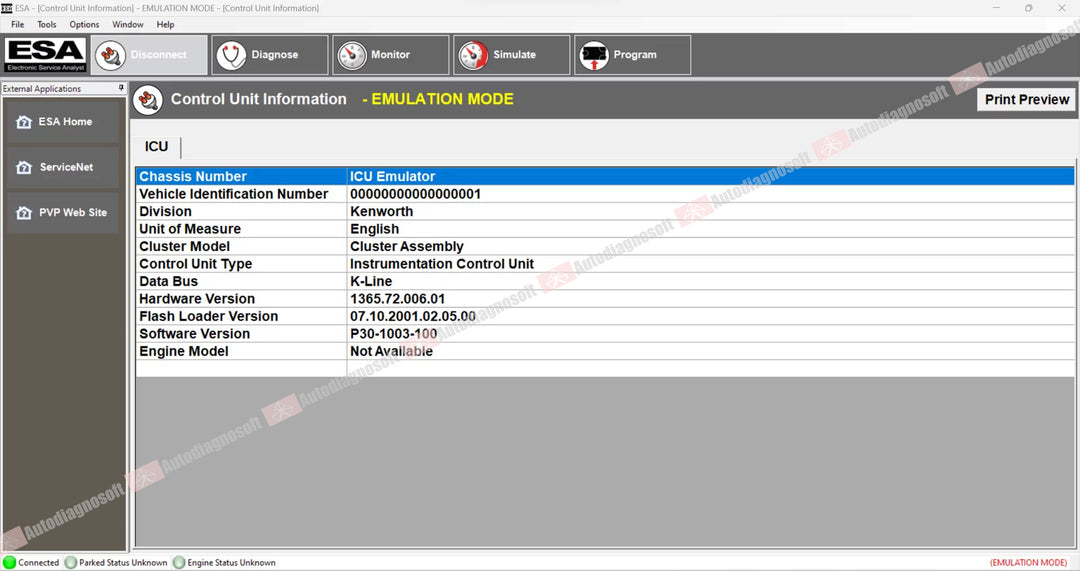Select the Vehicle Identification Number label
The image size is (1080, 571).
coord(233,194)
